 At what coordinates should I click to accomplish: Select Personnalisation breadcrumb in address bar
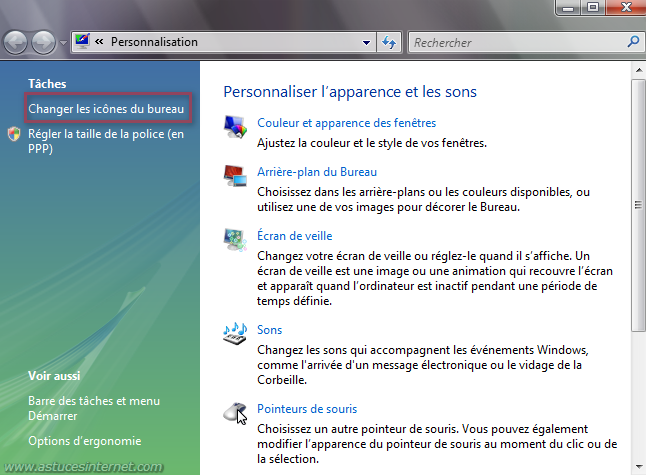(154, 42)
